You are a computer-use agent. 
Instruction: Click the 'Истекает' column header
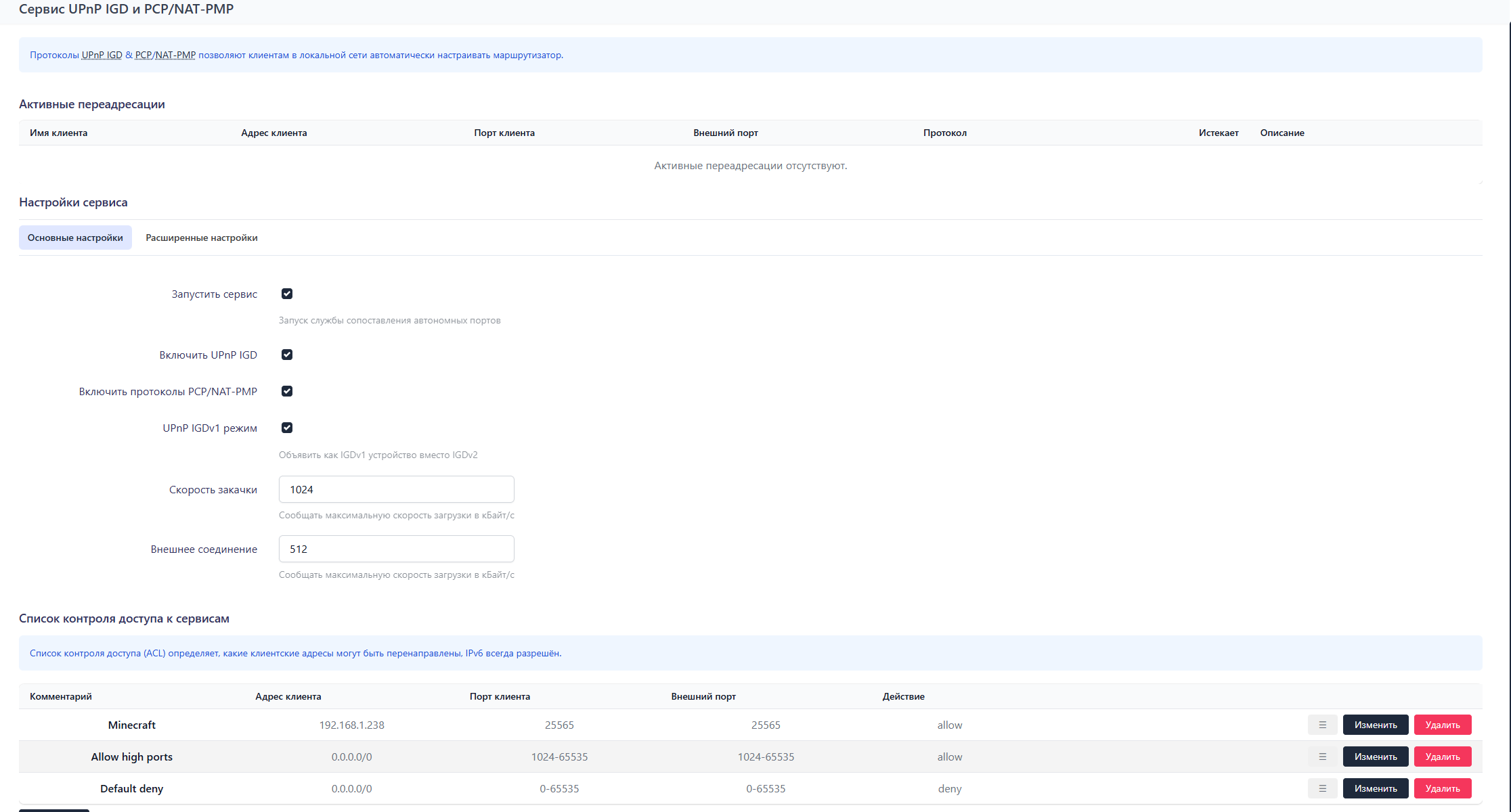(x=1218, y=133)
